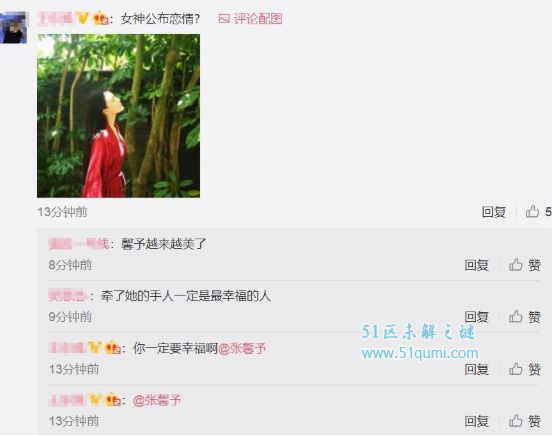The height and width of the screenshot is (436, 552).
Task: Click 回复 for the 你一定要幸福啊 reply
Action: [476, 369]
